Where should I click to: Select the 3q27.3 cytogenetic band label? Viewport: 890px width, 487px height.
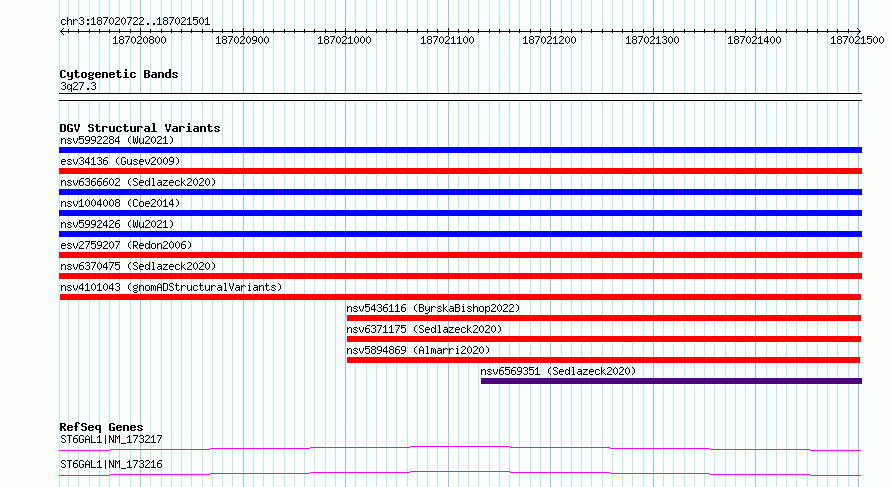[x=78, y=86]
